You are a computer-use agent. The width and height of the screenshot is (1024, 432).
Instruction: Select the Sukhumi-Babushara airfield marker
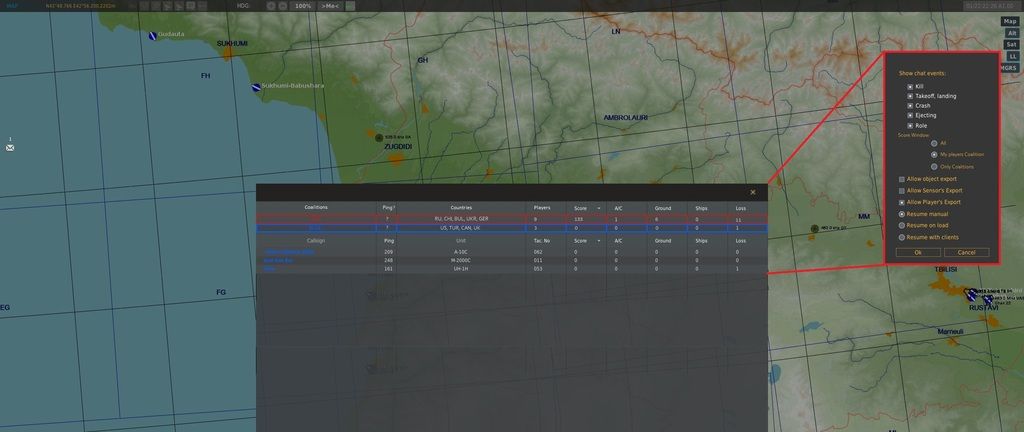tap(256, 87)
